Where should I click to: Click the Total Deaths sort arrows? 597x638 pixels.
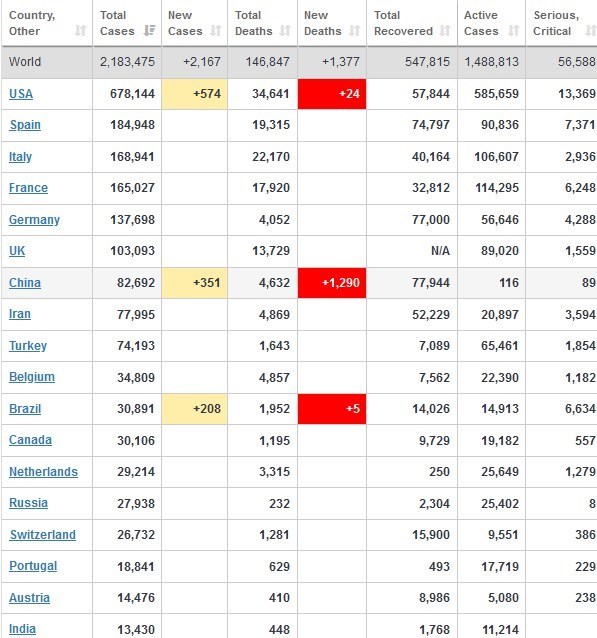coord(285,31)
